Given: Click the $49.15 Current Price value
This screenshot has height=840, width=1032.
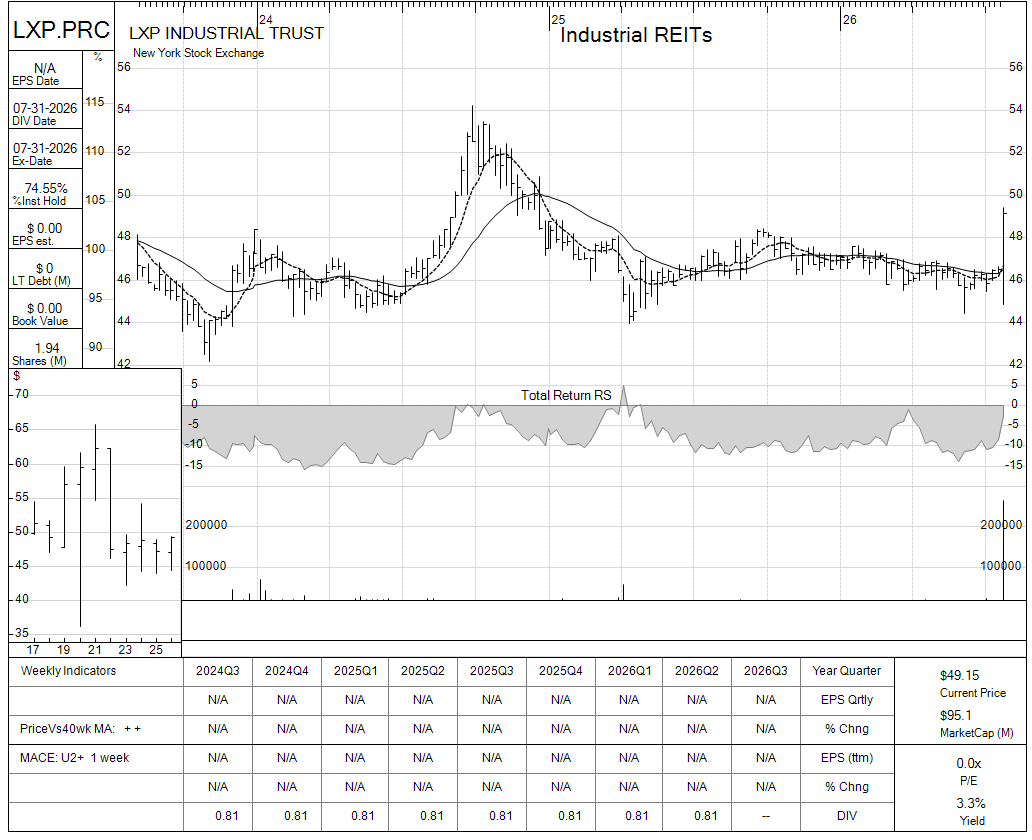Looking at the screenshot, I should pos(960,675).
